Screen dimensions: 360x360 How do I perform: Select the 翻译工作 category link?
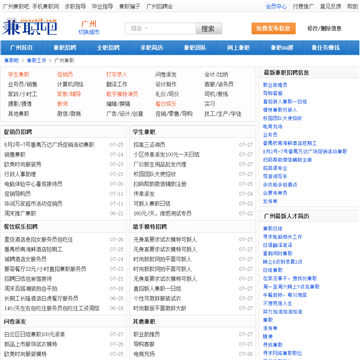pyautogui.click(x=117, y=84)
